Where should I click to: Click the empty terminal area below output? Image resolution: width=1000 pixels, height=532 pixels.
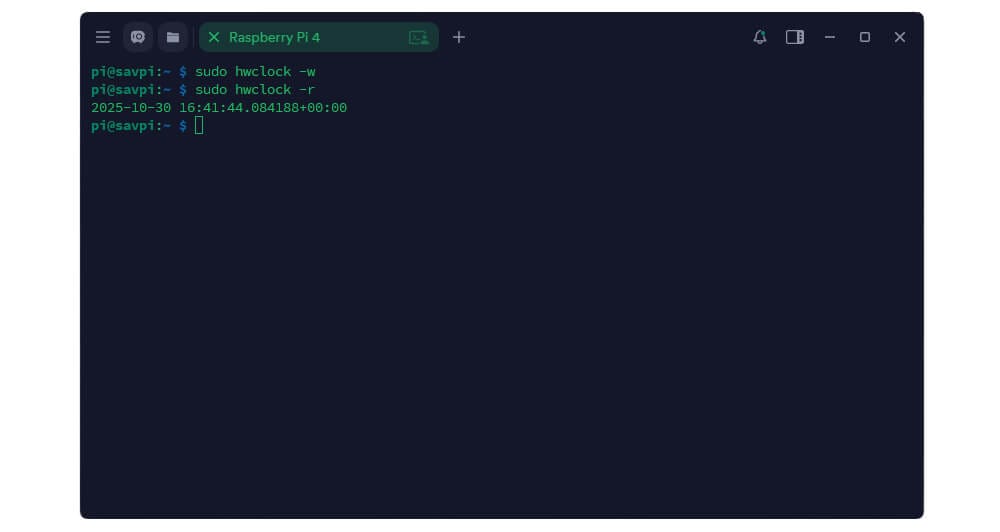tap(500, 330)
